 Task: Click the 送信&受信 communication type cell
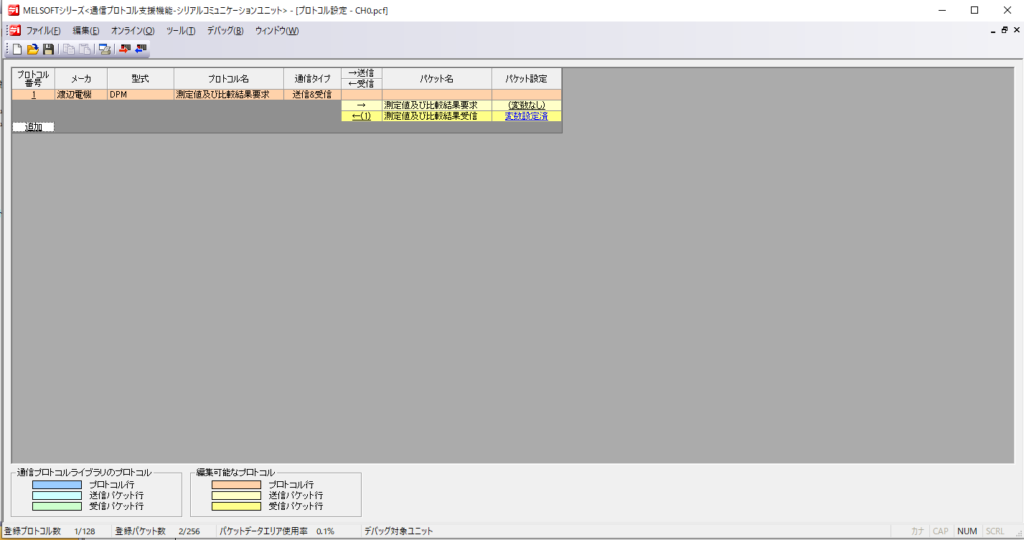coord(312,94)
